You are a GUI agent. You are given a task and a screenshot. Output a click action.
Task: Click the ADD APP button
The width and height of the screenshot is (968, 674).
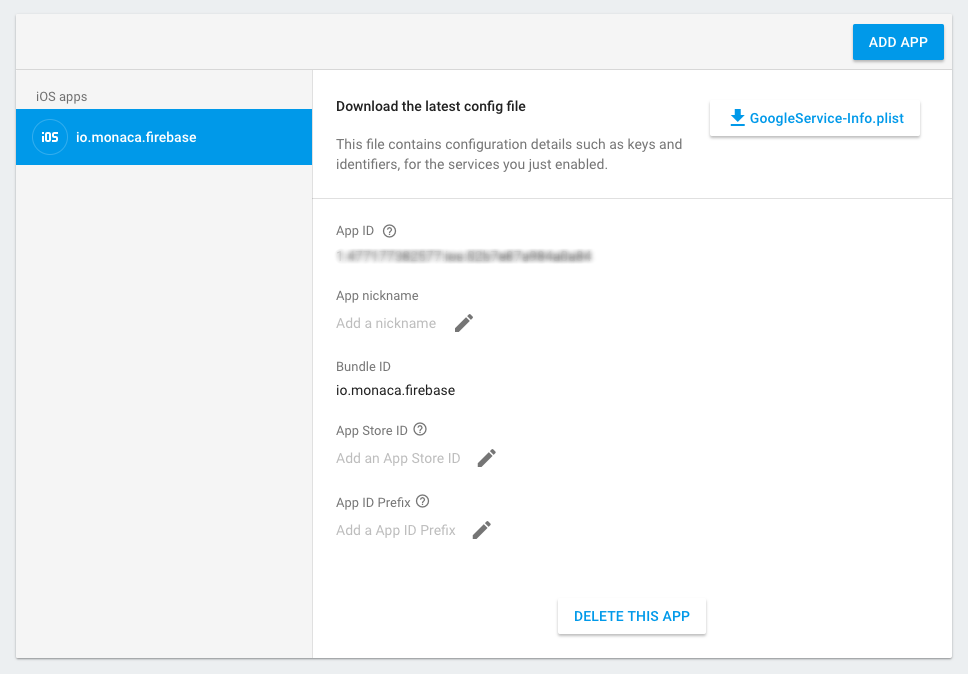(897, 42)
